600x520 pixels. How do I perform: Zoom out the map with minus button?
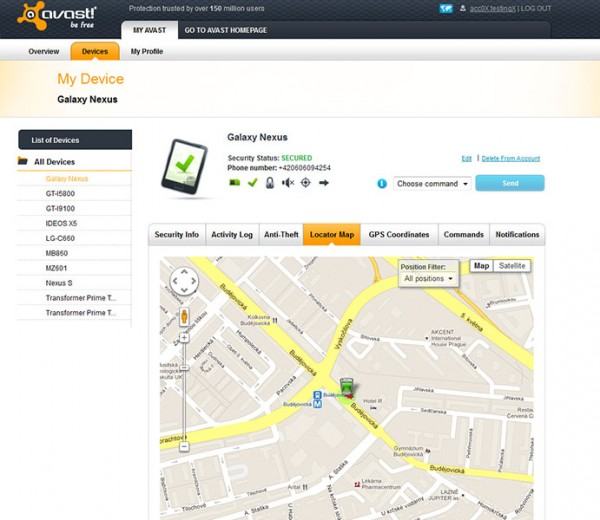[x=184, y=446]
